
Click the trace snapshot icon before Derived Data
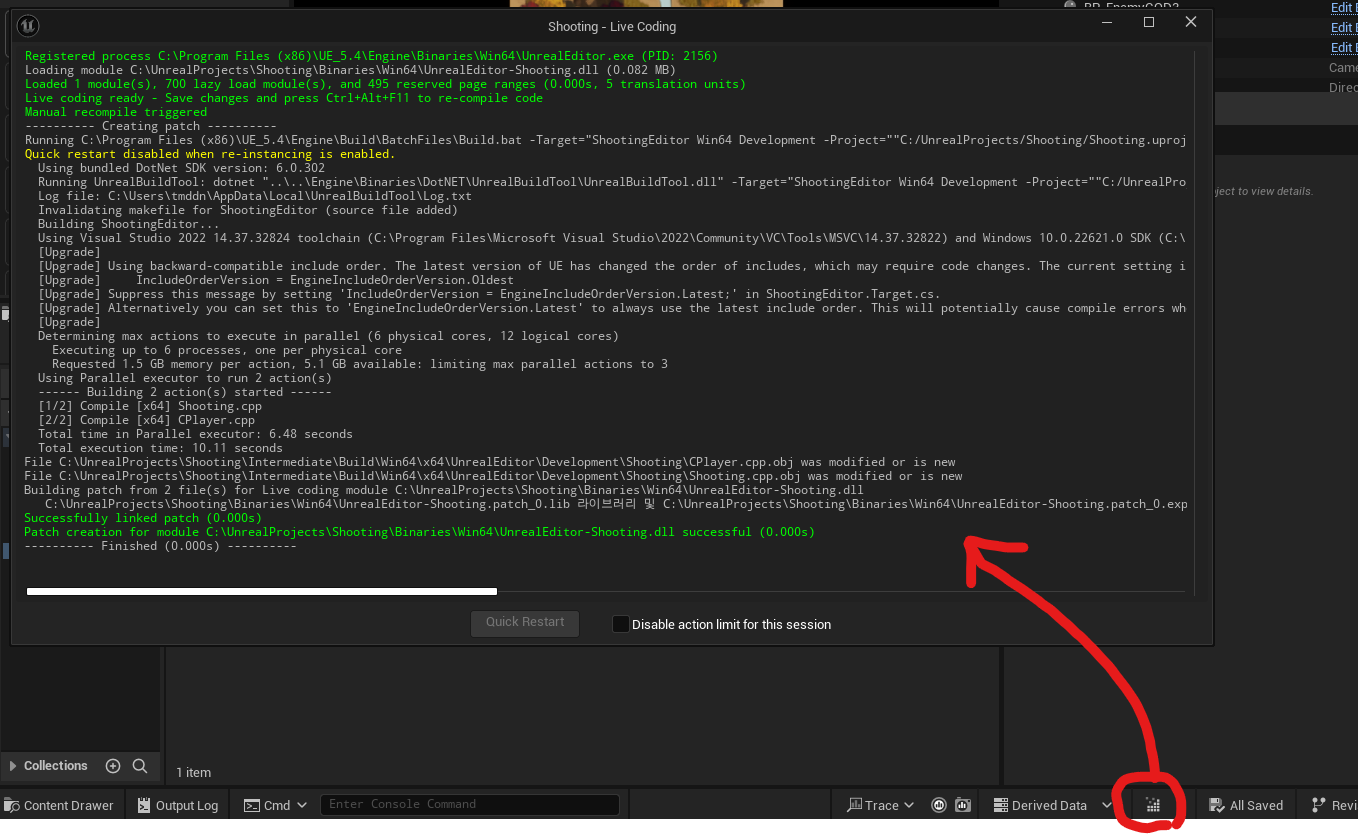coord(962,805)
